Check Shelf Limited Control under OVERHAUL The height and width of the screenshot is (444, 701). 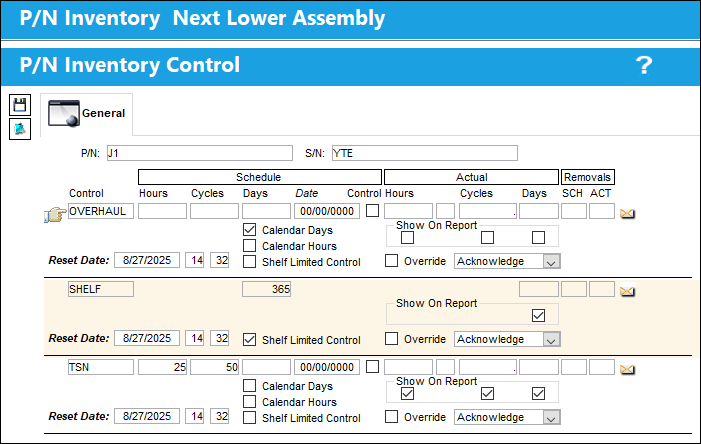(249, 261)
